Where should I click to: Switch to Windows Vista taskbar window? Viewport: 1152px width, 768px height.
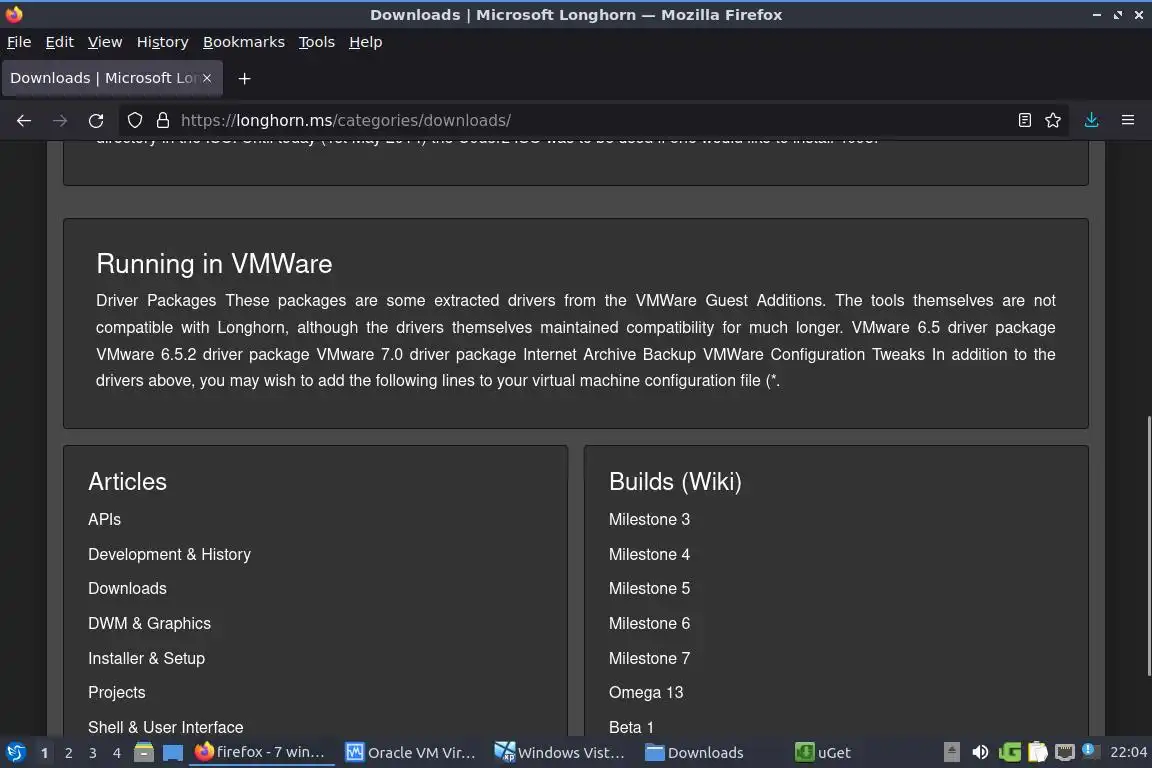point(560,753)
